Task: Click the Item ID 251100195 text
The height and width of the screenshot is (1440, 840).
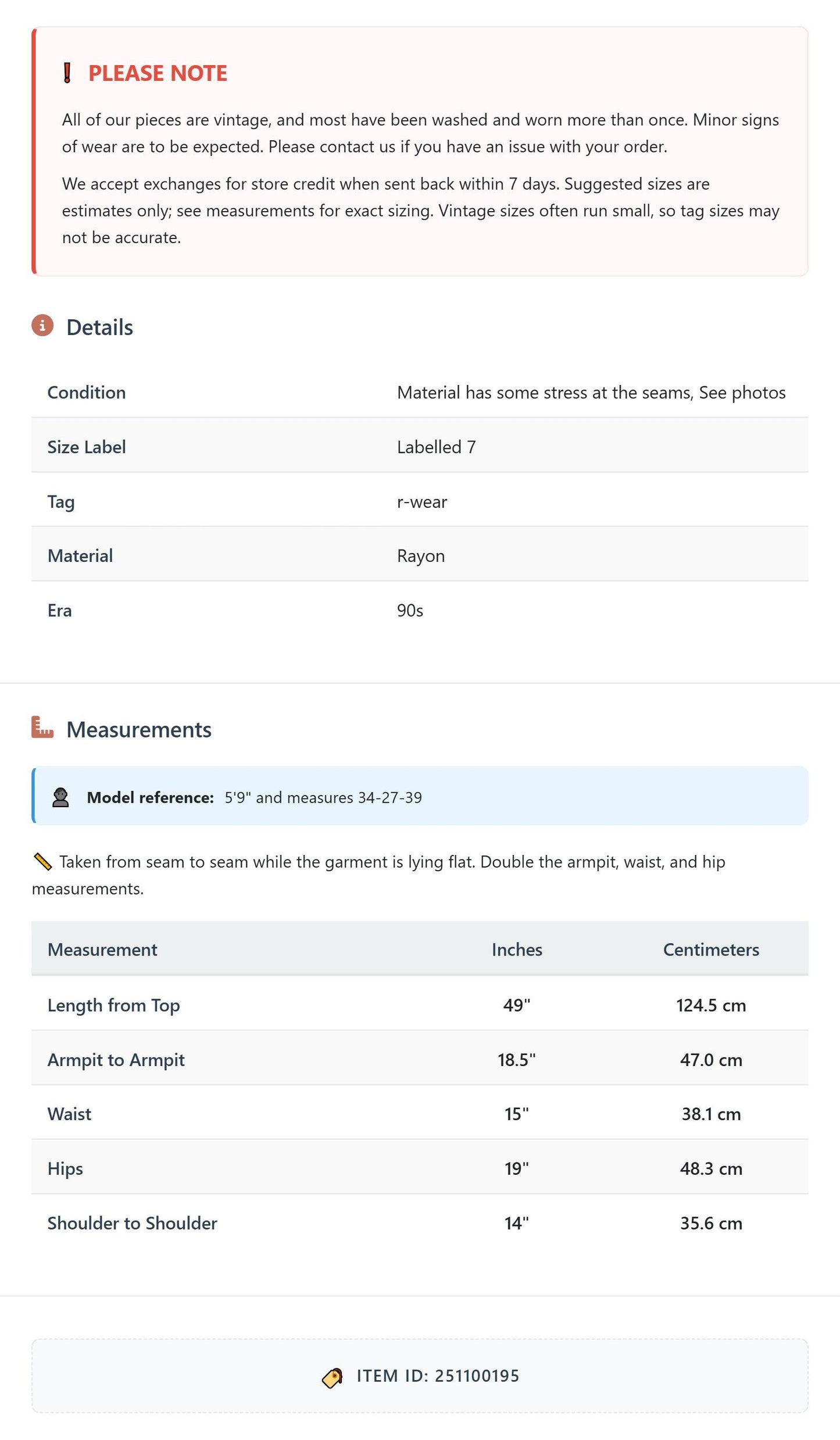Action: pyautogui.click(x=438, y=1376)
